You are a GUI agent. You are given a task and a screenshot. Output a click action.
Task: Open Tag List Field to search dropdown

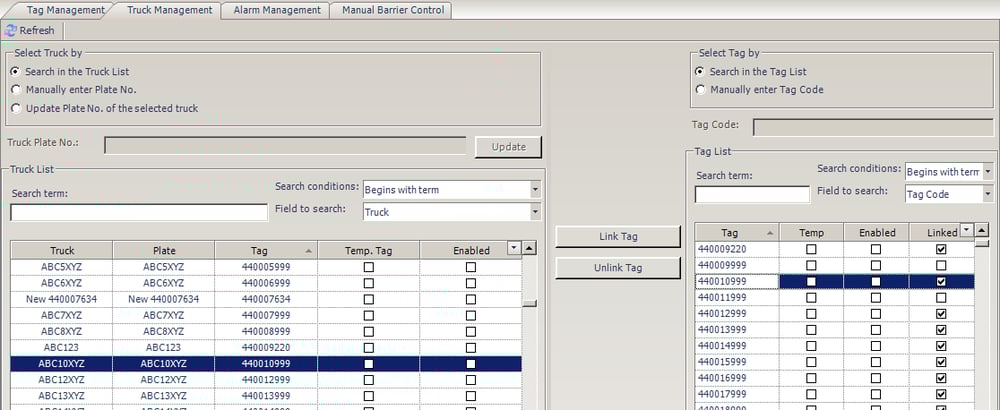(988, 194)
